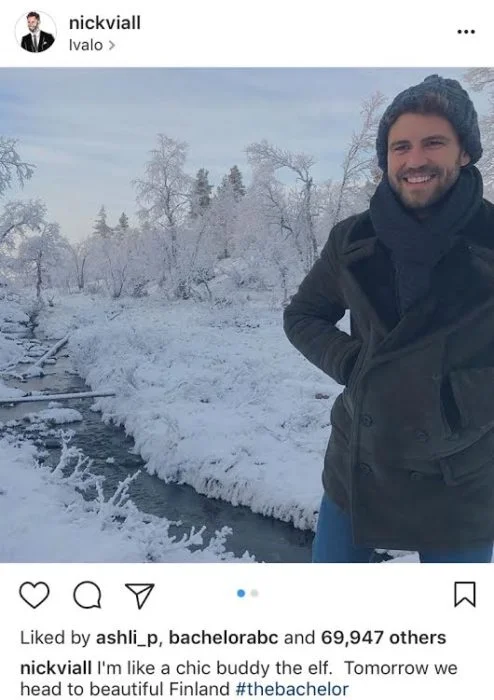The width and height of the screenshot is (494, 700).
Task: Click the nickviall username in the header
Action: pos(105,22)
